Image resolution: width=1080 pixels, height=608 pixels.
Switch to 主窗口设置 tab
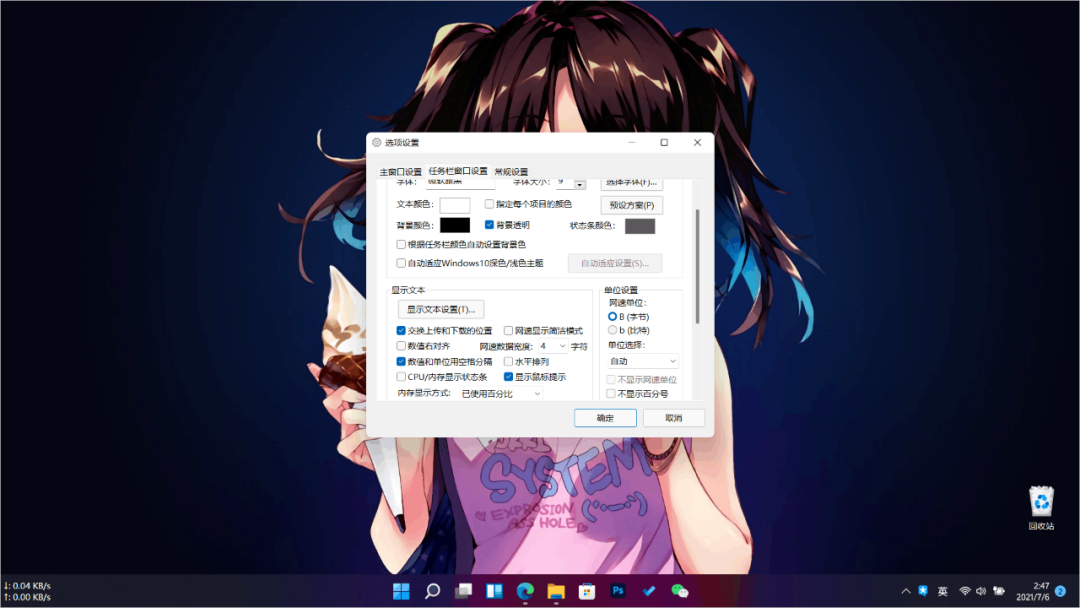pos(401,171)
